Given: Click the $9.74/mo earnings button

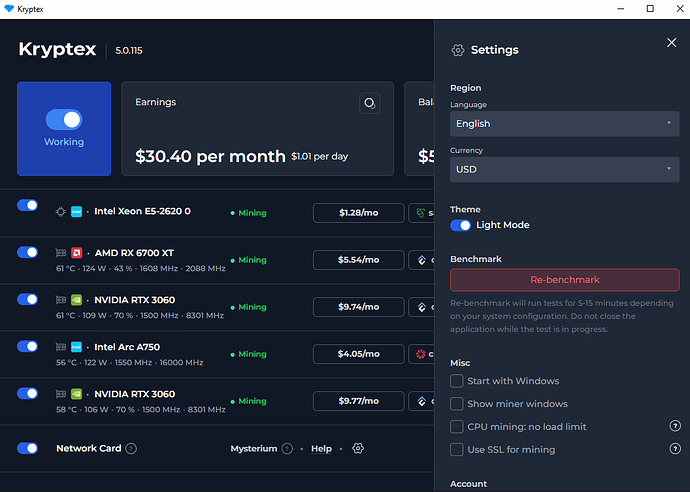Looking at the screenshot, I should [359, 307].
